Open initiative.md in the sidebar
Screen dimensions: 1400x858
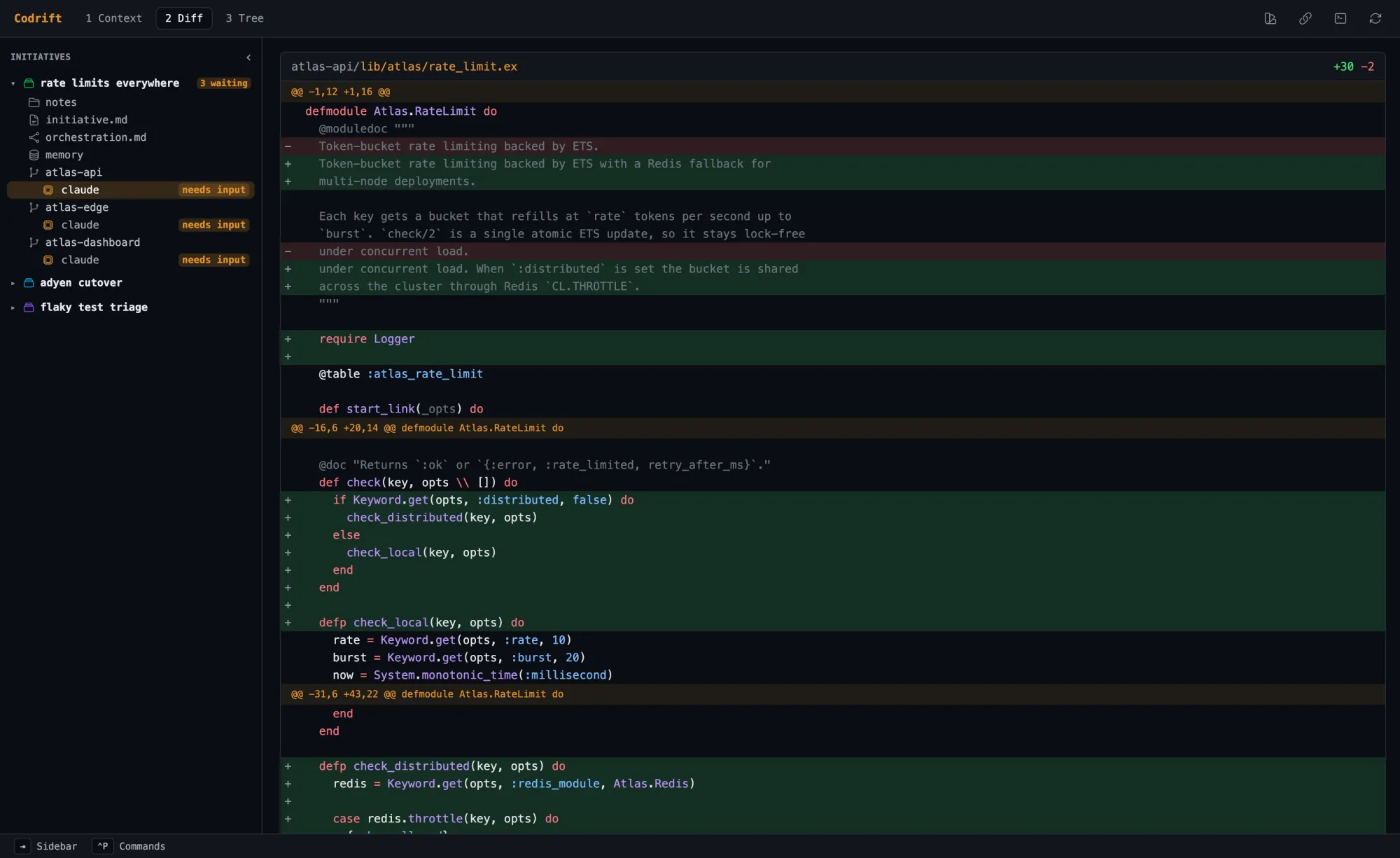(131, 120)
